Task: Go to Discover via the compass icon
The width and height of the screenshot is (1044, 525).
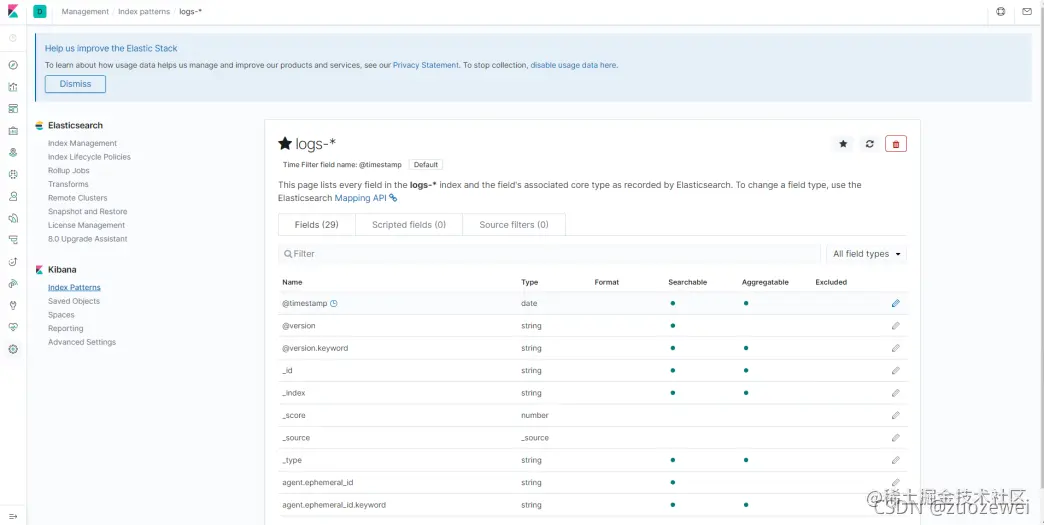Action: click(13, 65)
